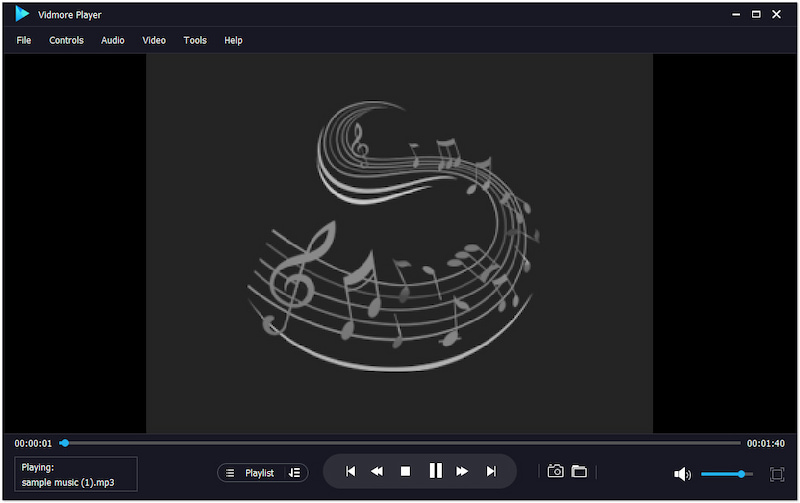Open the File menu
800x503 pixels.
coord(24,40)
